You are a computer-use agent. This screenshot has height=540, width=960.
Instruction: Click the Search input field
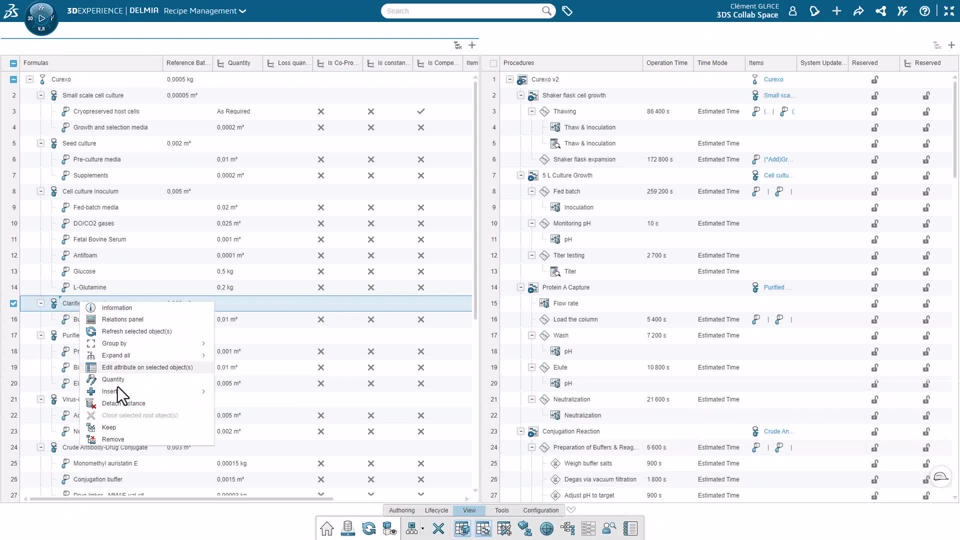tap(462, 11)
